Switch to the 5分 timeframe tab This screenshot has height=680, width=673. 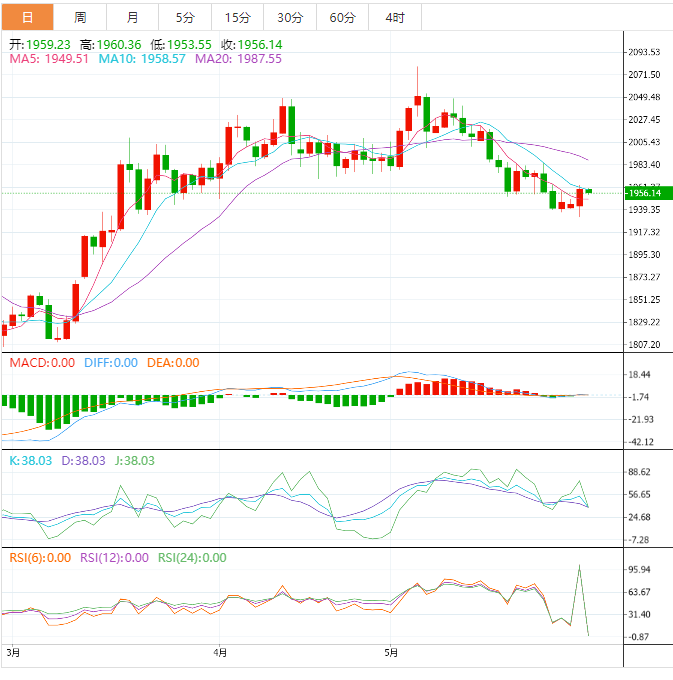185,17
